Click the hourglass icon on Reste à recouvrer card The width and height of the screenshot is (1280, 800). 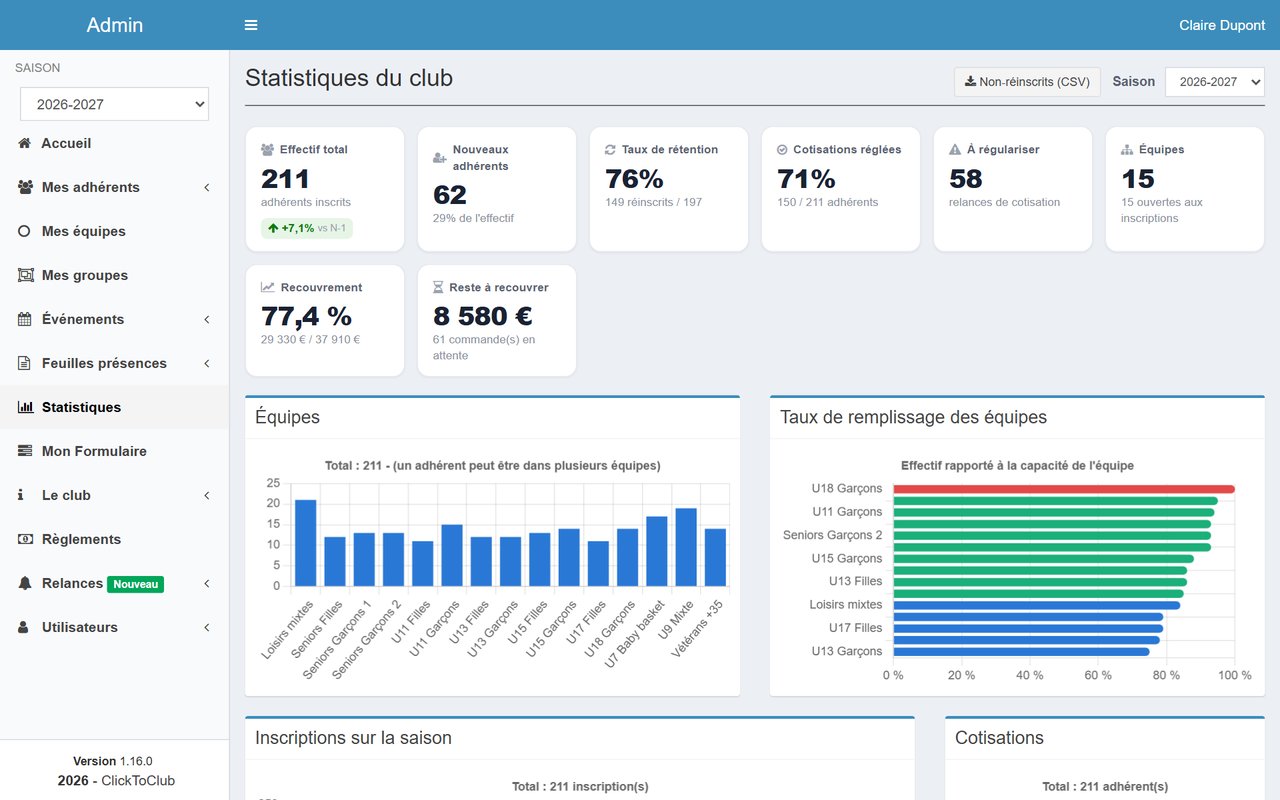pyautogui.click(x=438, y=287)
